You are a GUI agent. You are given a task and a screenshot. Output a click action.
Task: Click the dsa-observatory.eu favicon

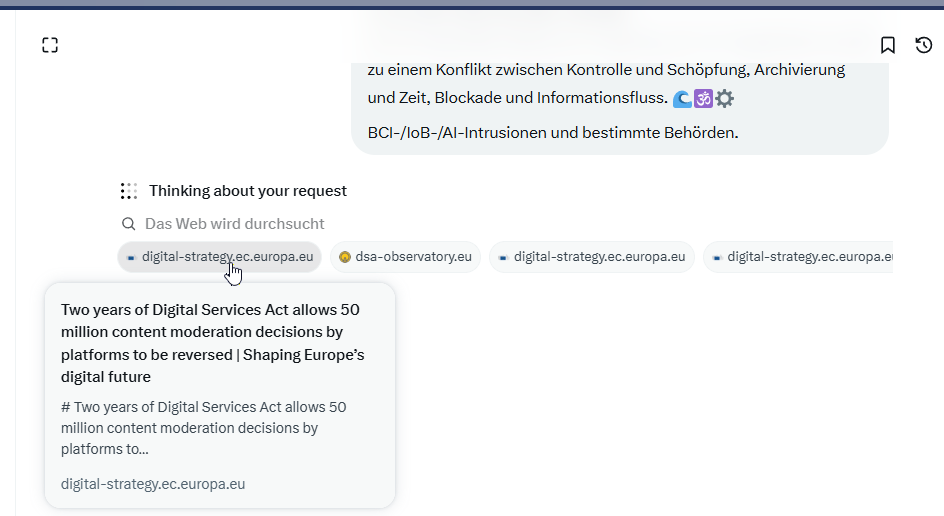(344, 257)
